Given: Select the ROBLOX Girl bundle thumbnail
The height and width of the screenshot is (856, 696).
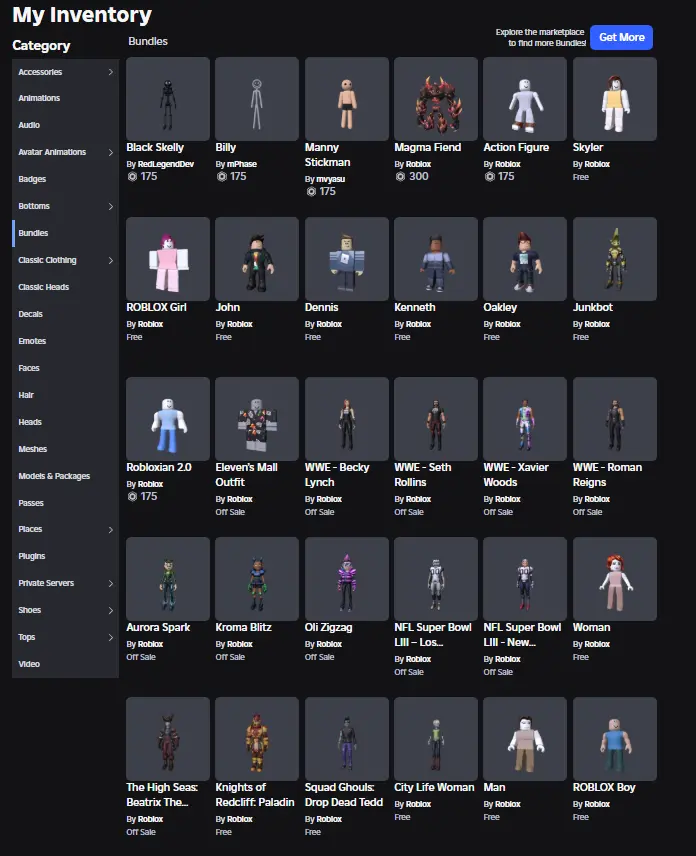Looking at the screenshot, I should click(x=168, y=259).
